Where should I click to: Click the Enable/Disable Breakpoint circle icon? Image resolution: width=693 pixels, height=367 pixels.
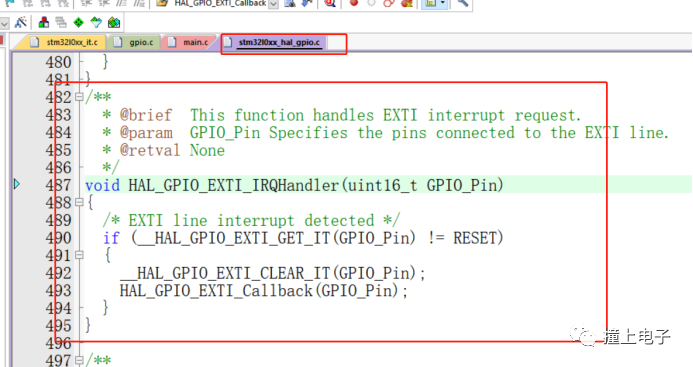click(371, 3)
